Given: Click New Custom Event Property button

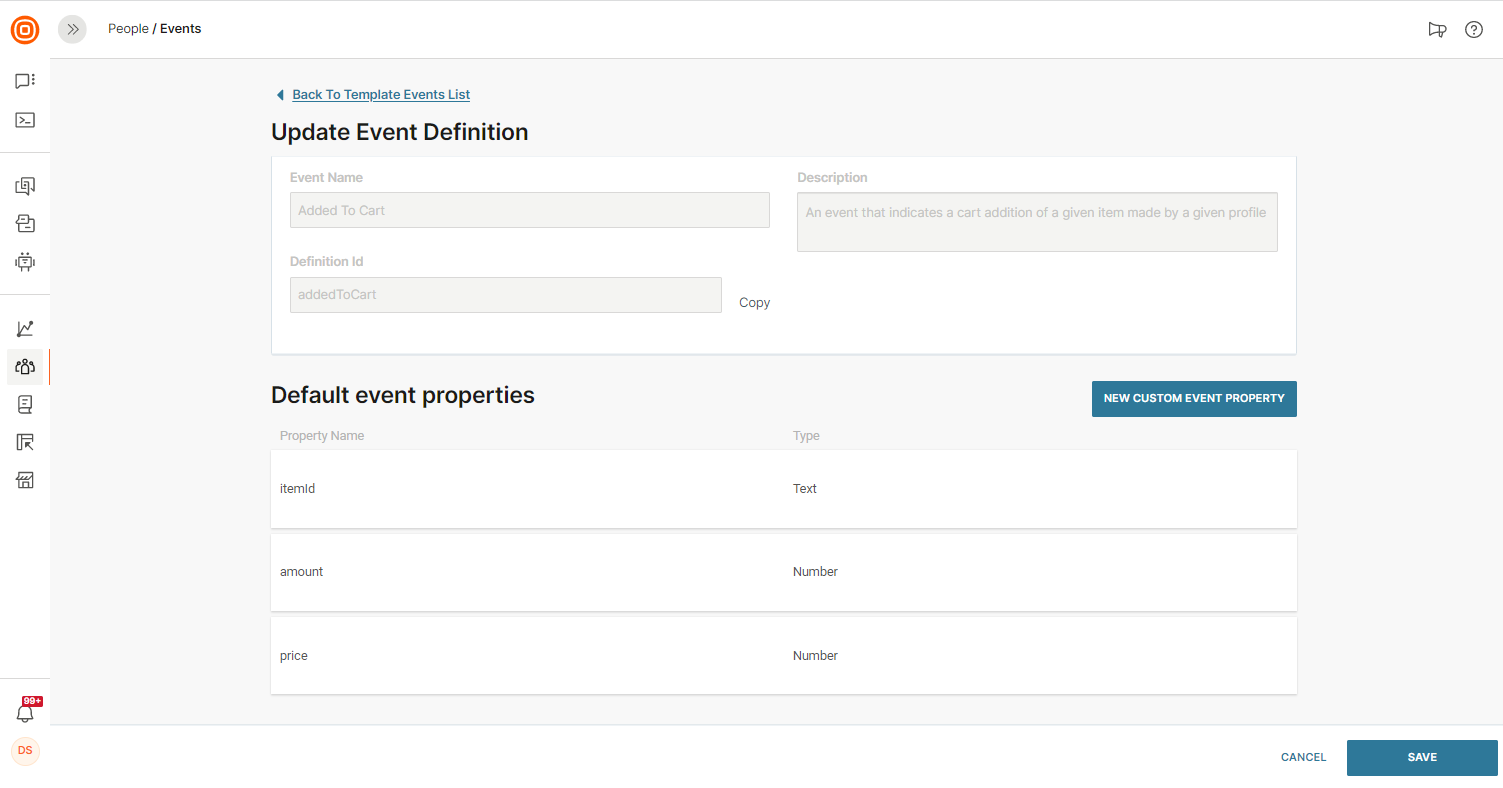Looking at the screenshot, I should pyautogui.click(x=1193, y=399).
